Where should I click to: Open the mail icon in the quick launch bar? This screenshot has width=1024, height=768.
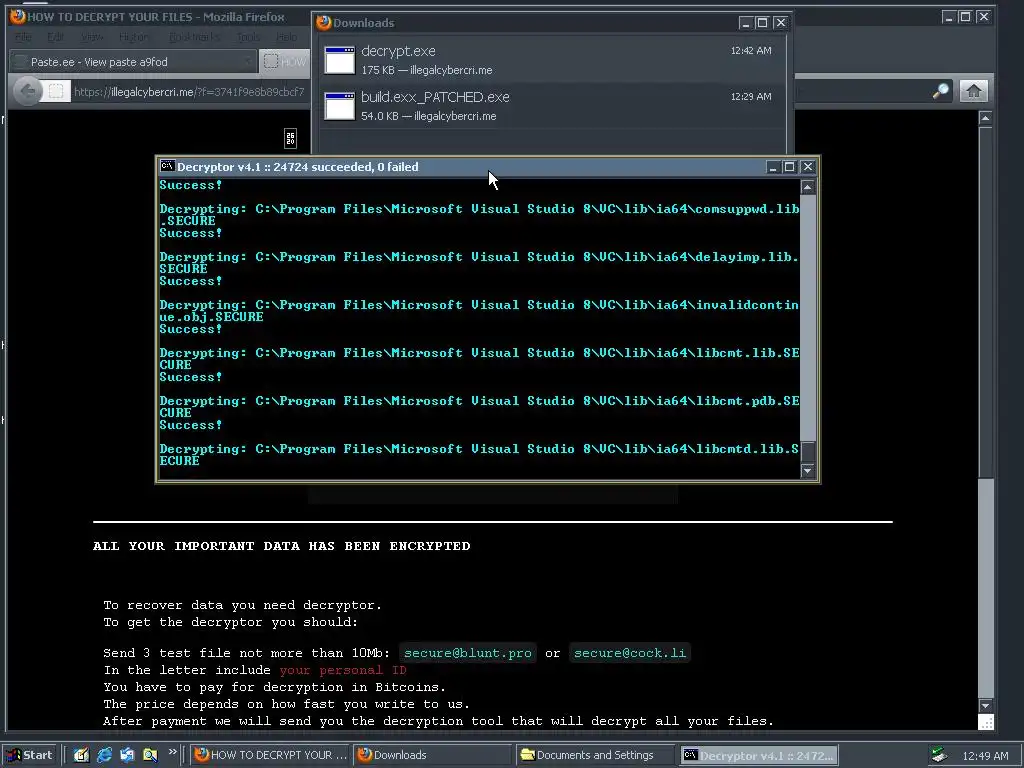click(127, 755)
